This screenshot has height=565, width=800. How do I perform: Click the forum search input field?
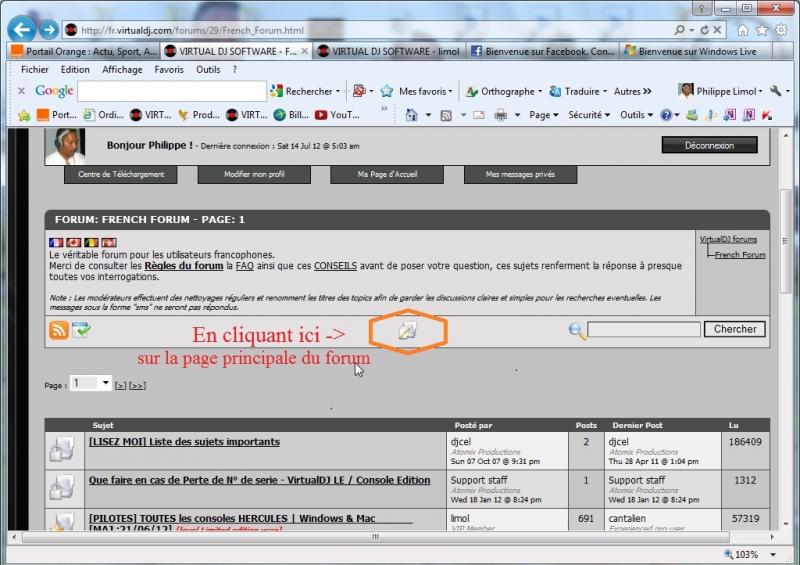[x=643, y=330]
